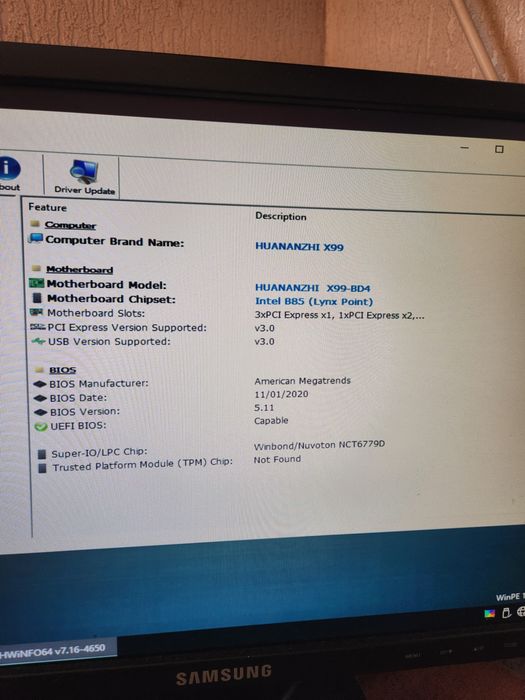Click the BIOS Version chip icon
The image size is (525, 700).
coord(41,412)
